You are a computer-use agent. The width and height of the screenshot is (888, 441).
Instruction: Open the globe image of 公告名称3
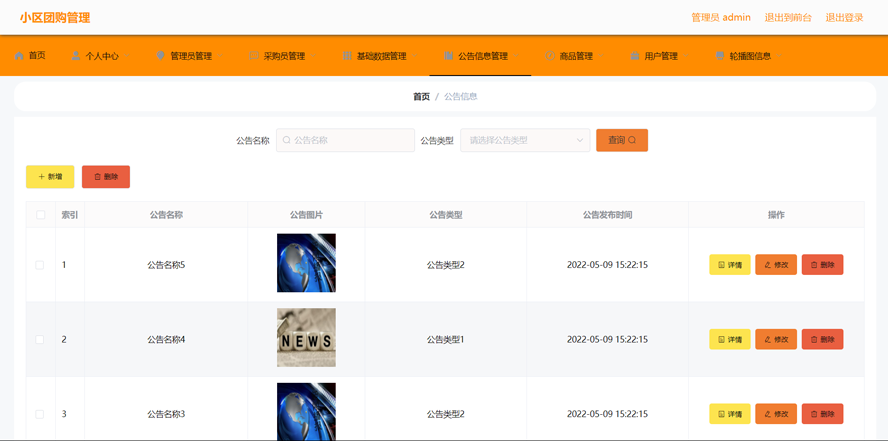306,412
